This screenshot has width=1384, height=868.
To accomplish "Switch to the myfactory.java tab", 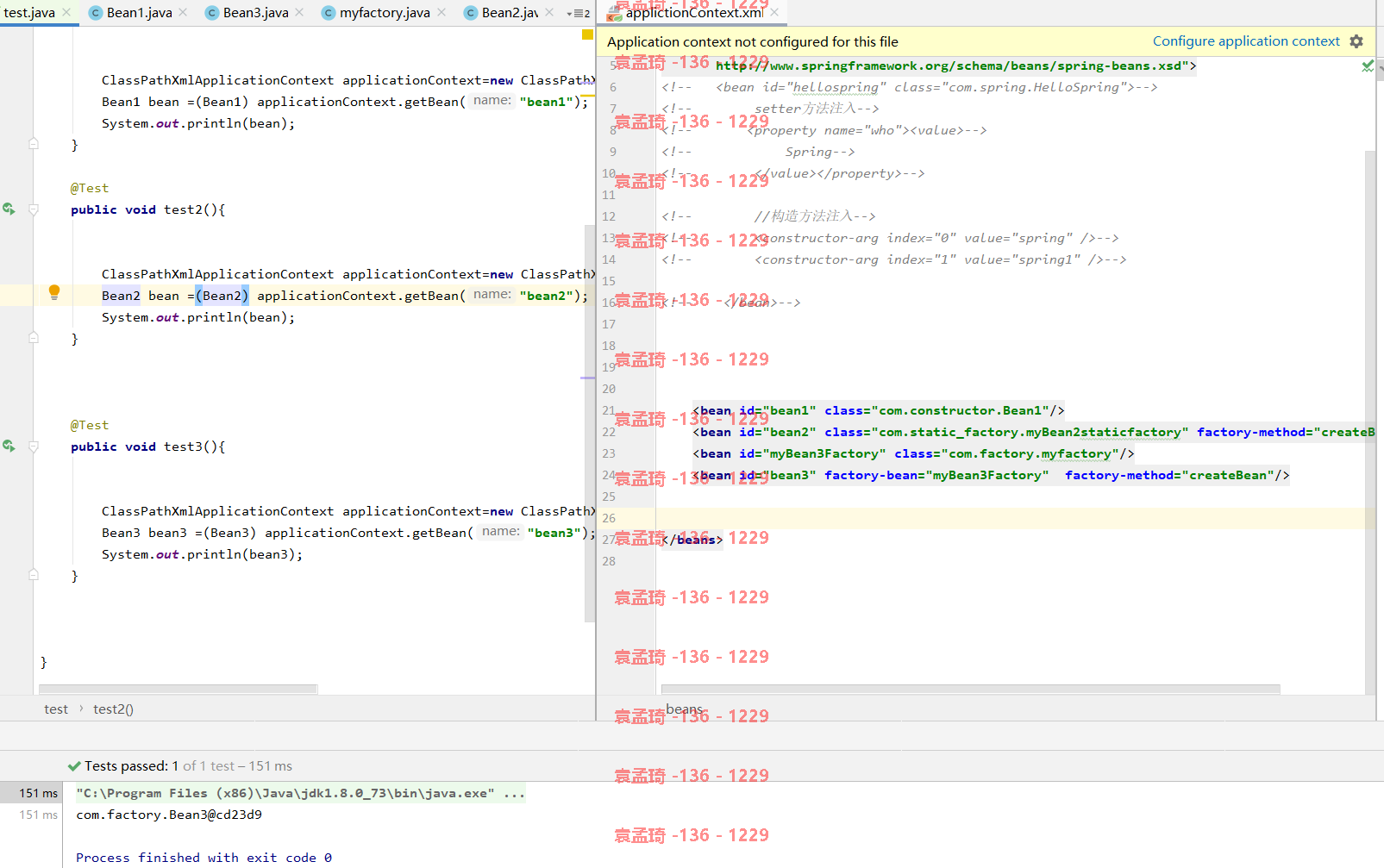I will click(385, 13).
